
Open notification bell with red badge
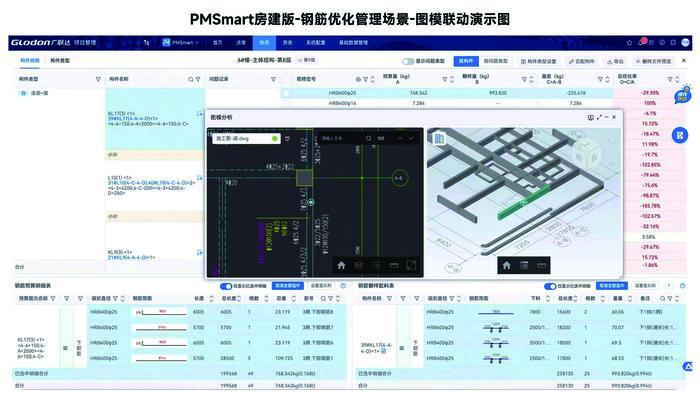click(642, 42)
